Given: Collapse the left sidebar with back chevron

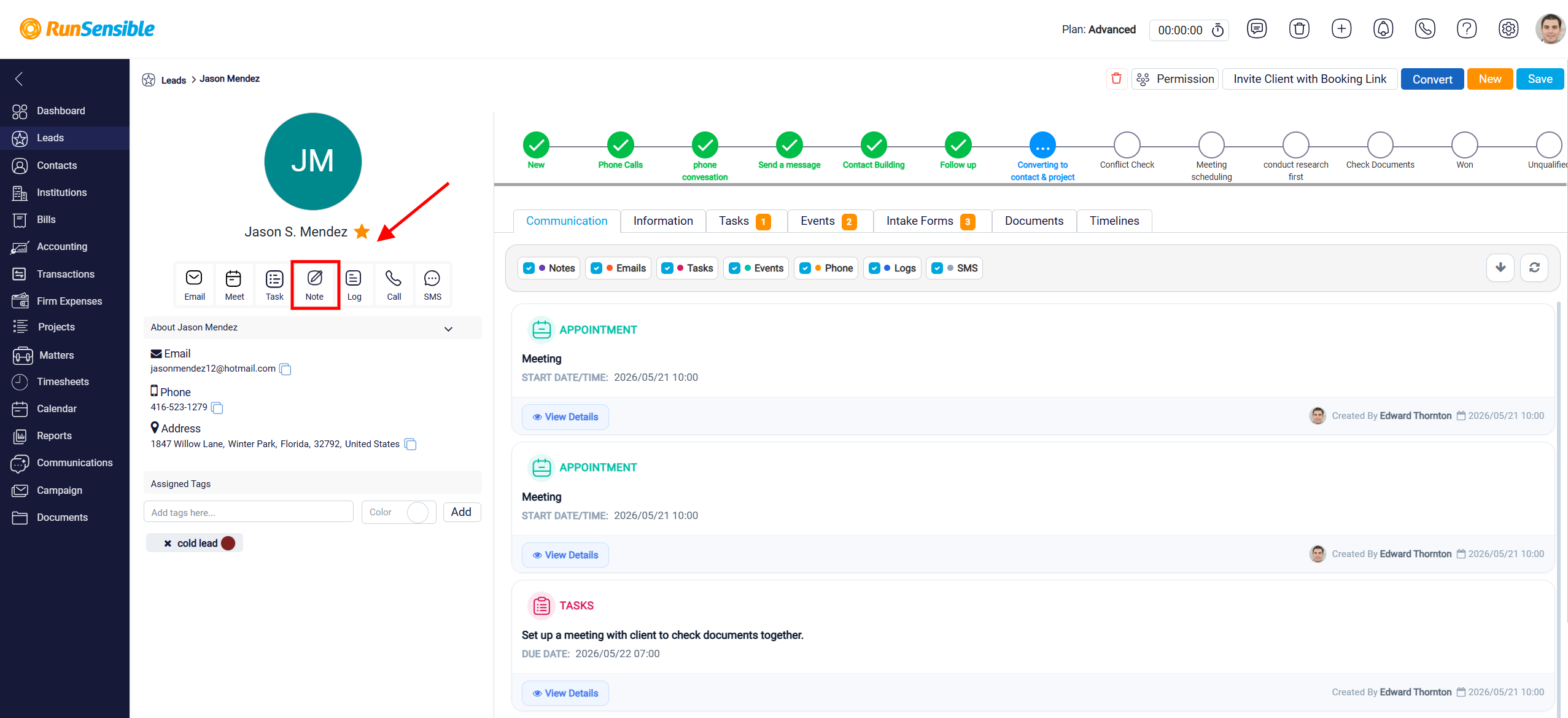Looking at the screenshot, I should (x=19, y=79).
